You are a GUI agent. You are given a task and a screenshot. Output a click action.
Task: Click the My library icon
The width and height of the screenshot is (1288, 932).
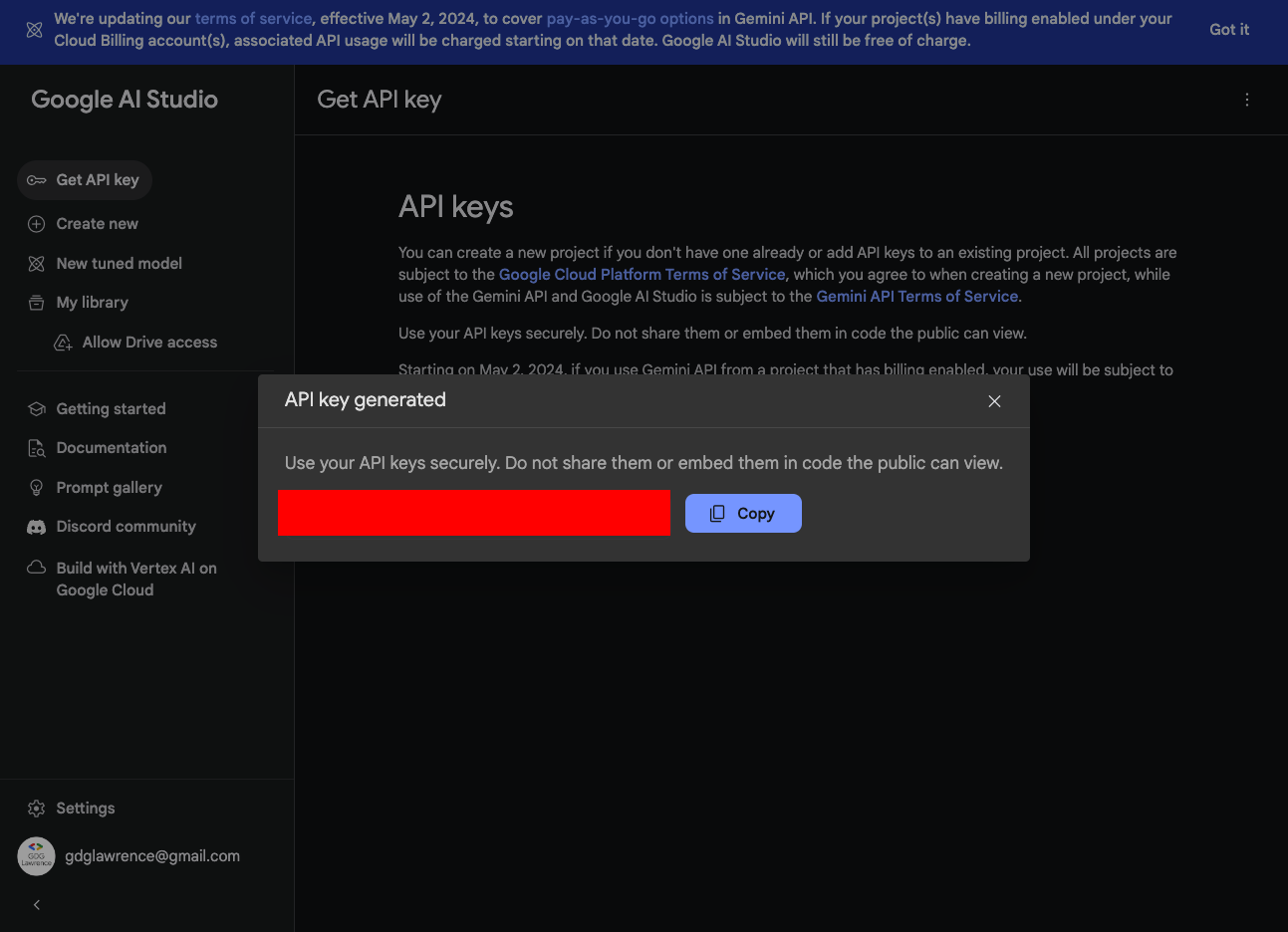(37, 303)
